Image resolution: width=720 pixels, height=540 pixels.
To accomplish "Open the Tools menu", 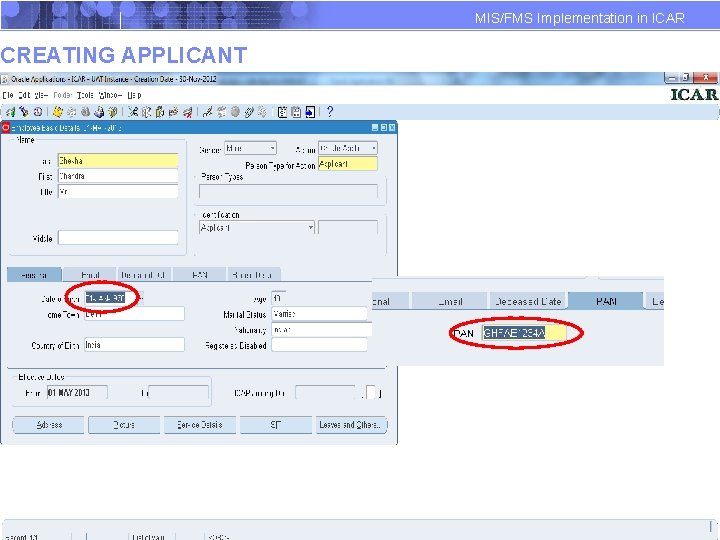I will coord(85,95).
